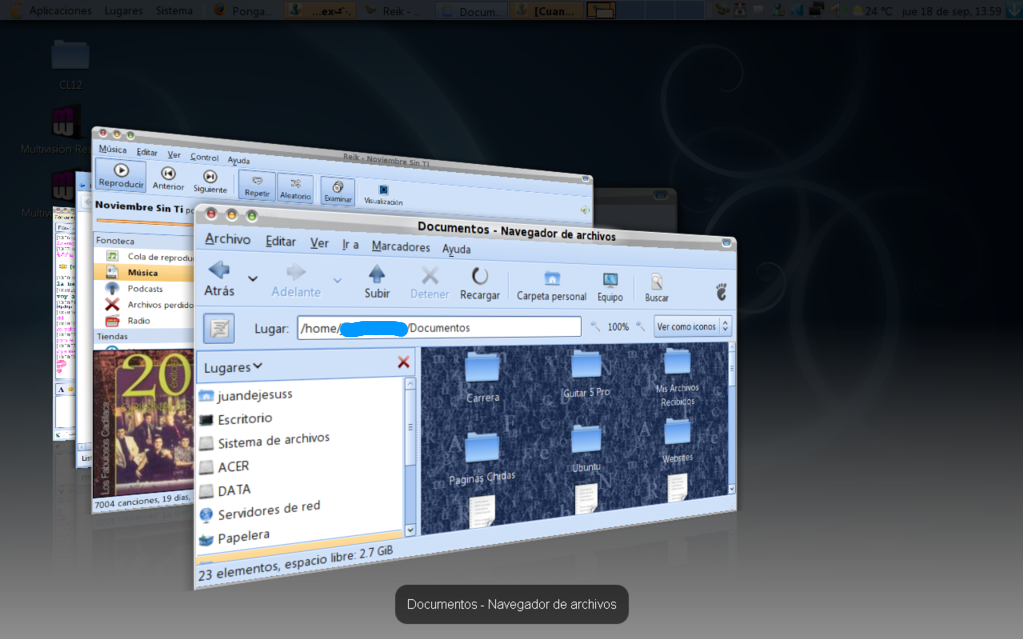The image size is (1023, 639).
Task: Close the Lugares side pane with the red X
Action: click(x=403, y=362)
